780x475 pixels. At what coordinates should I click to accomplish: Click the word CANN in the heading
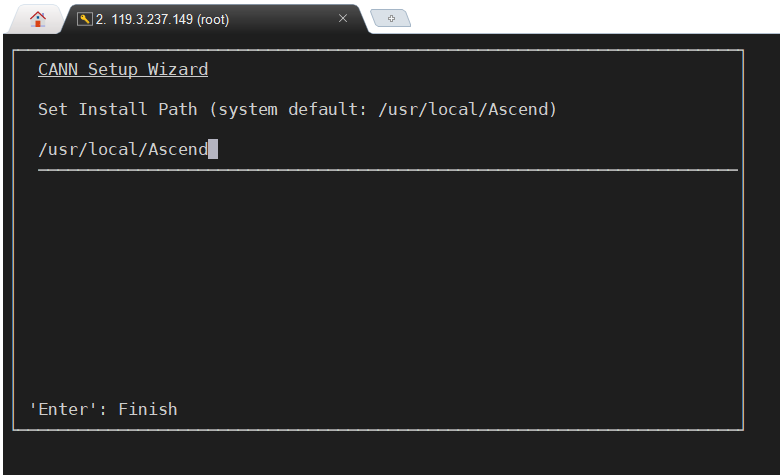click(x=58, y=70)
